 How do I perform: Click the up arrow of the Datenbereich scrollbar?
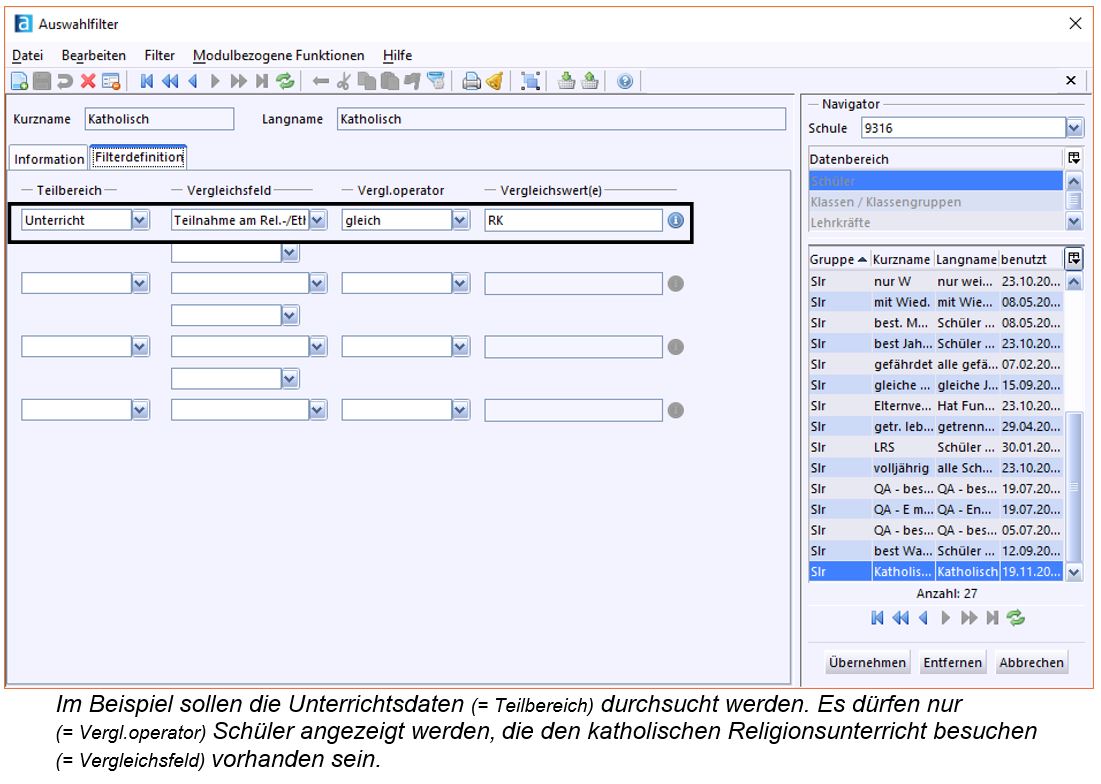click(x=1074, y=182)
